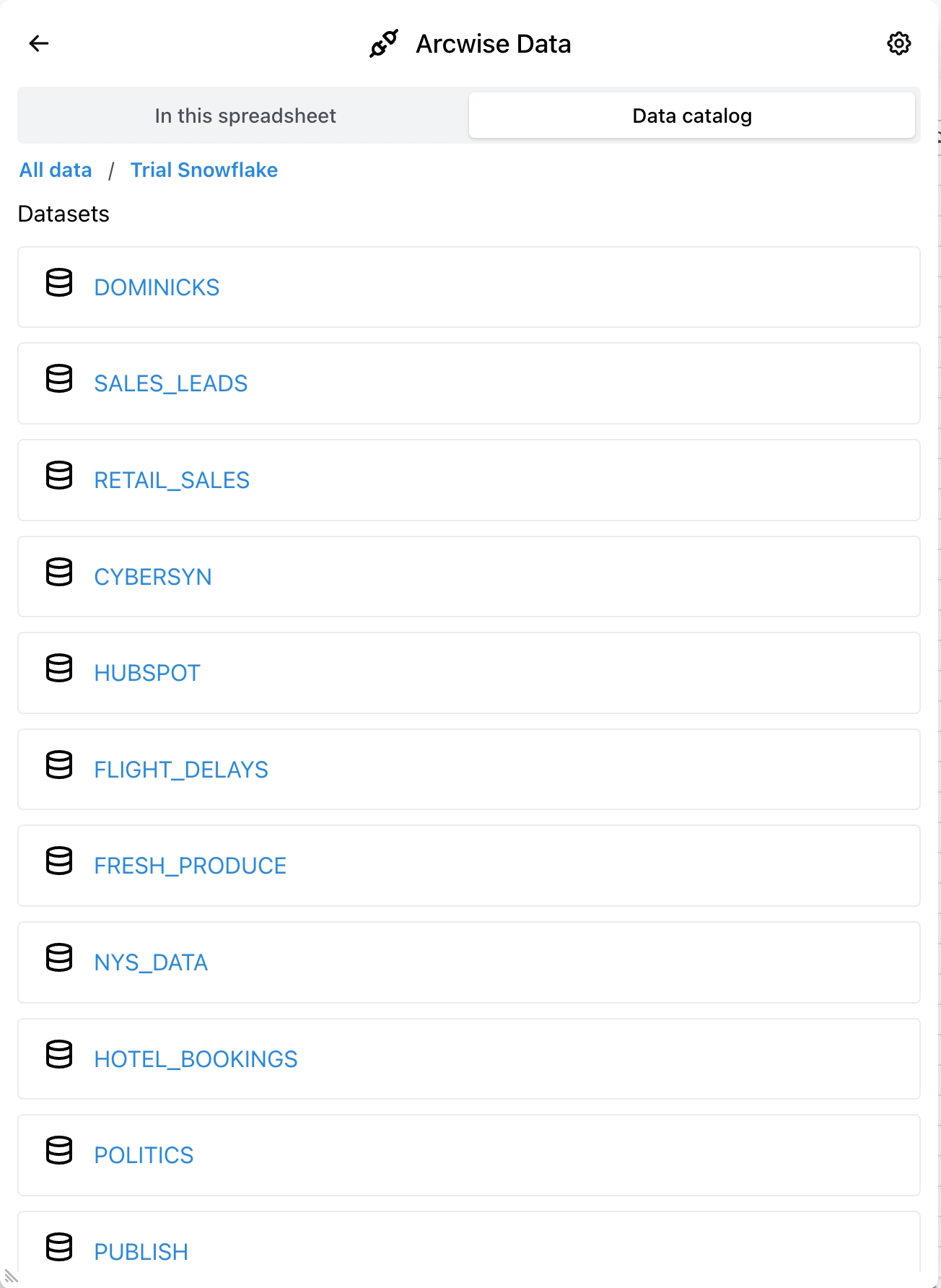Click the database icon beside POLITICS
The height and width of the screenshot is (1288, 941).
pos(59,1151)
